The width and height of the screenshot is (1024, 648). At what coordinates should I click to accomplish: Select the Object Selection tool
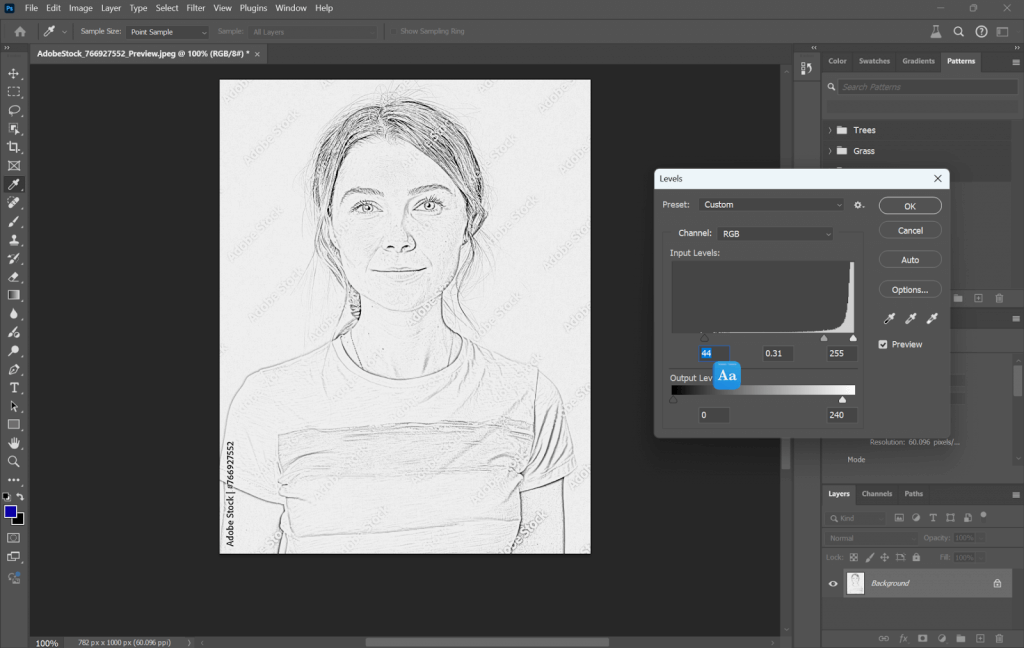pyautogui.click(x=14, y=129)
